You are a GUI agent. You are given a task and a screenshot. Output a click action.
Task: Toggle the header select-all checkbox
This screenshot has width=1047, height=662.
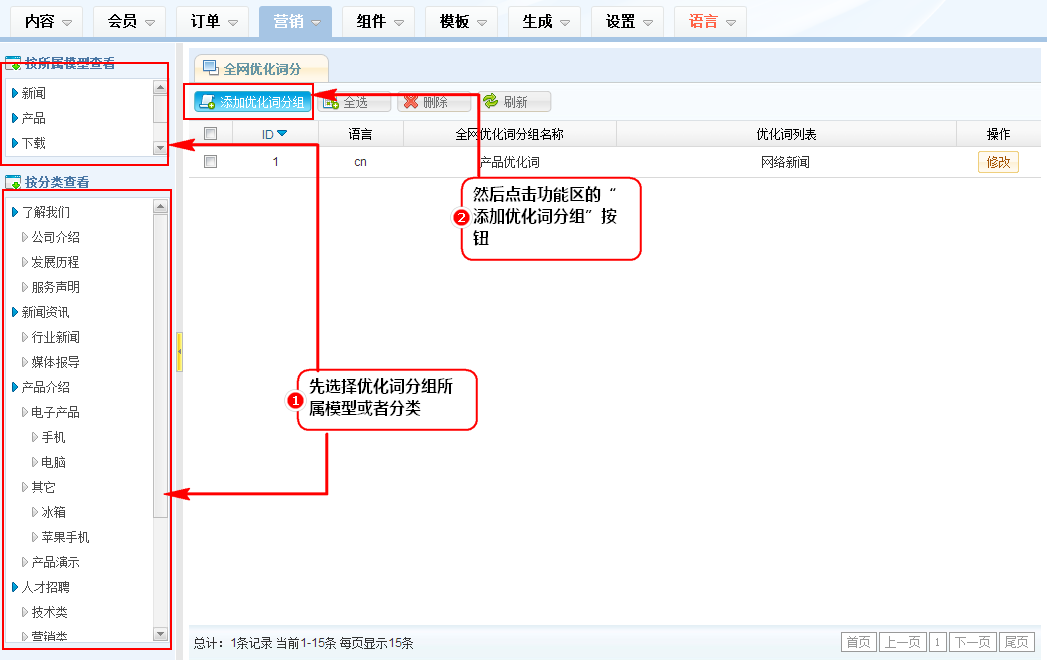(x=210, y=134)
